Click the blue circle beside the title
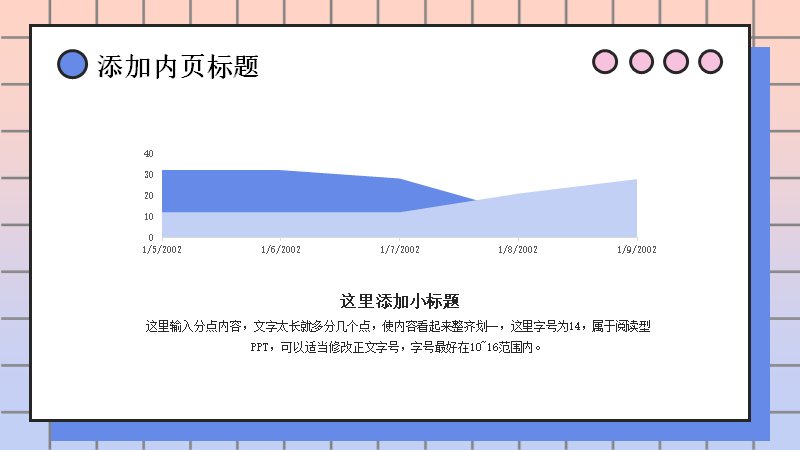 pyautogui.click(x=72, y=64)
